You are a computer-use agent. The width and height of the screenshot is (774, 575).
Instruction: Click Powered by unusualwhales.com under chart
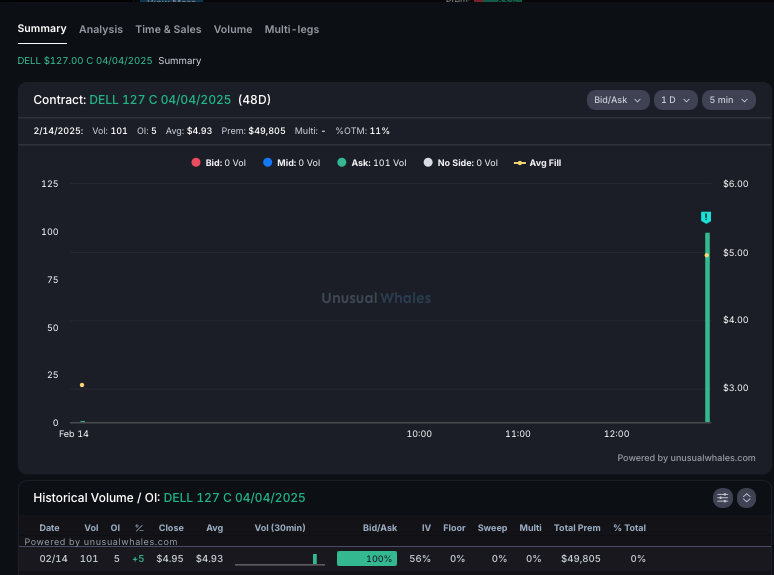686,458
